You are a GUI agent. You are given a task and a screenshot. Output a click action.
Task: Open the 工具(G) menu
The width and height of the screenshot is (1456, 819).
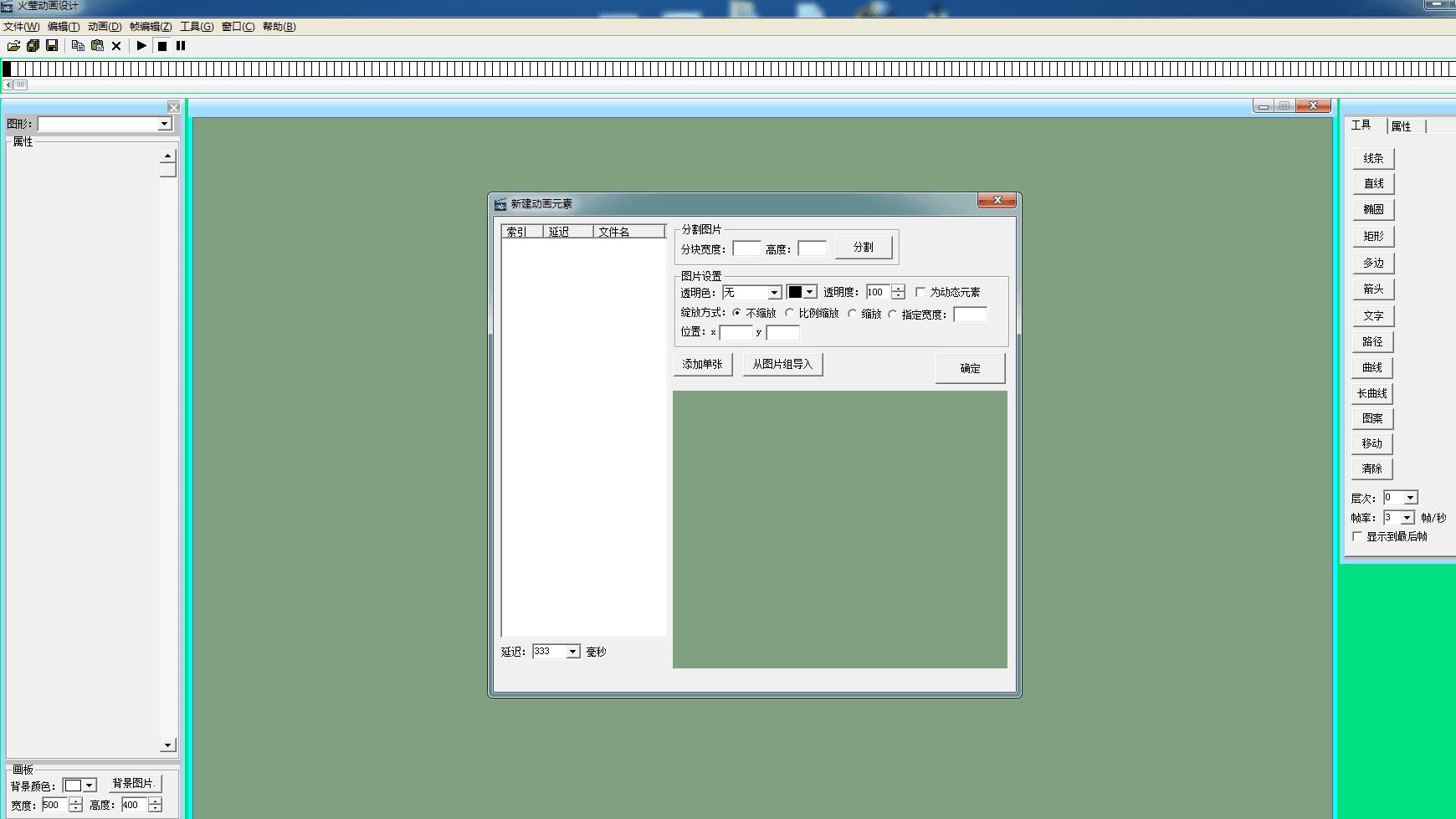(197, 27)
